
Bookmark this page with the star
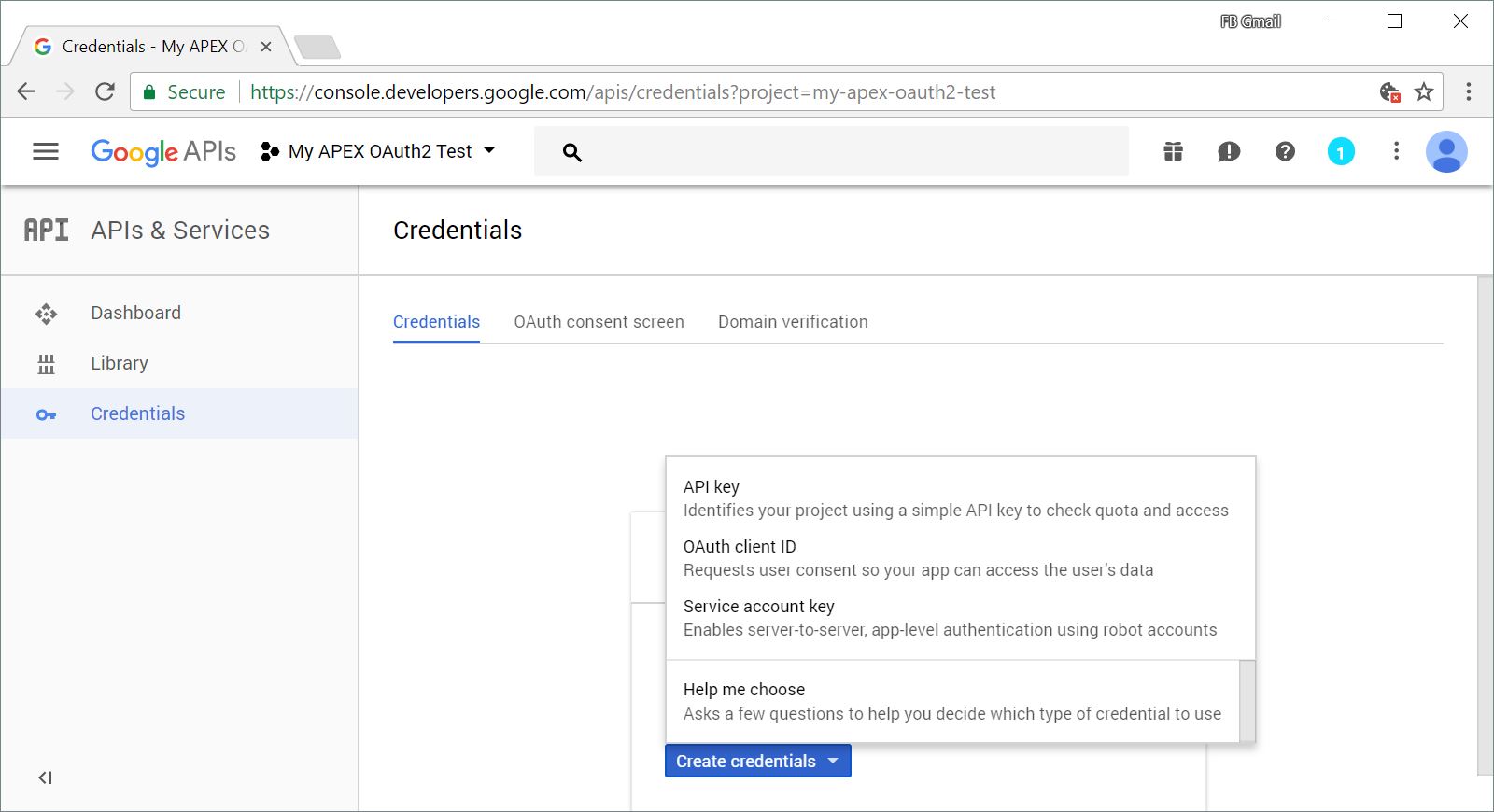(1424, 91)
